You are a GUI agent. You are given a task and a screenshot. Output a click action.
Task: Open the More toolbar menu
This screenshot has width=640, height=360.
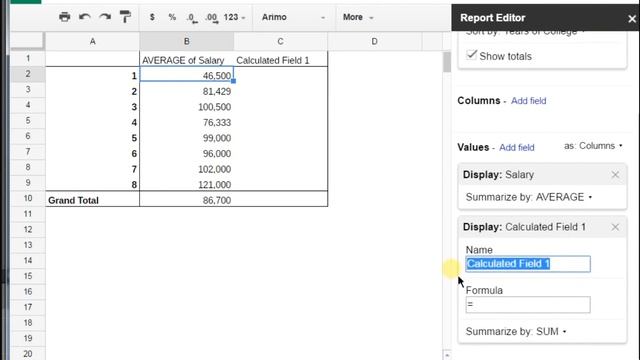point(358,17)
